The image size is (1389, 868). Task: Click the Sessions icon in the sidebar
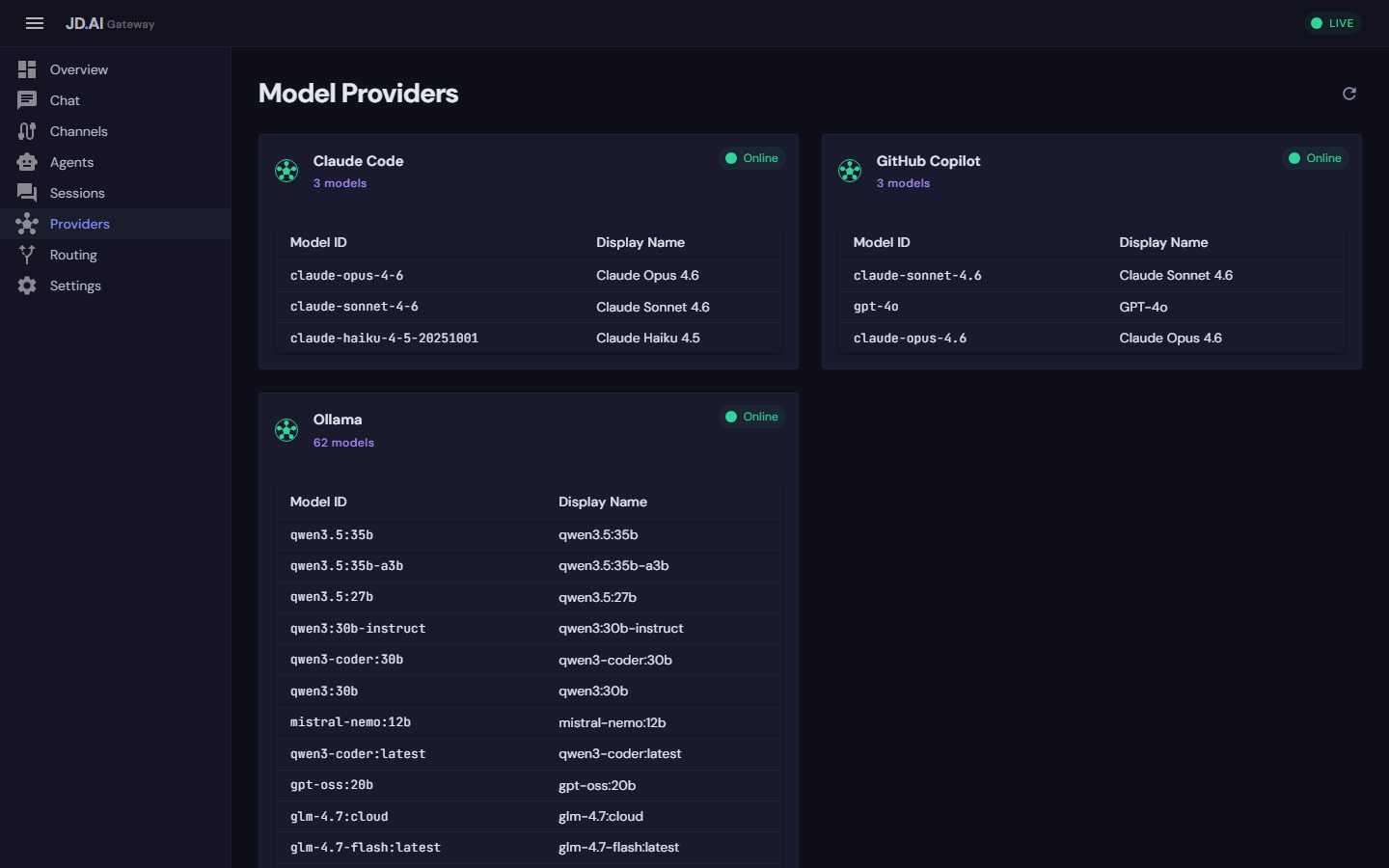click(x=27, y=192)
